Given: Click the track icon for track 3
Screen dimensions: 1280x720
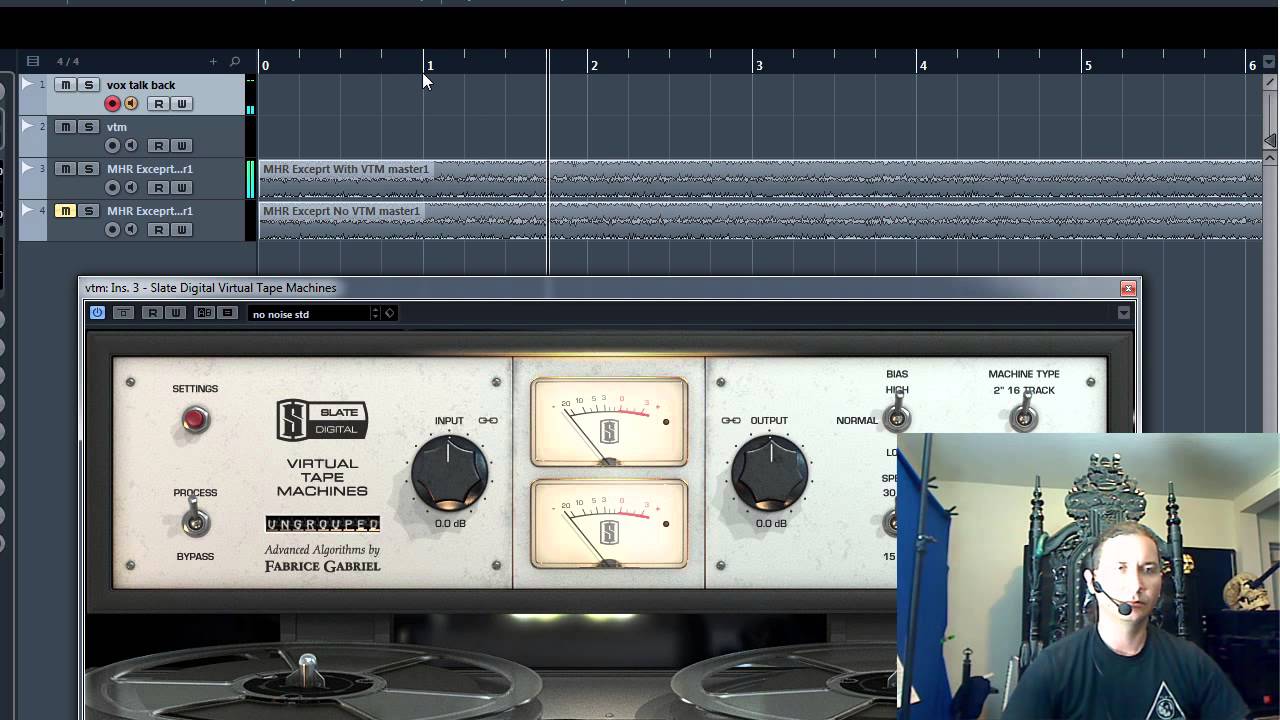Looking at the screenshot, I should pos(28,169).
